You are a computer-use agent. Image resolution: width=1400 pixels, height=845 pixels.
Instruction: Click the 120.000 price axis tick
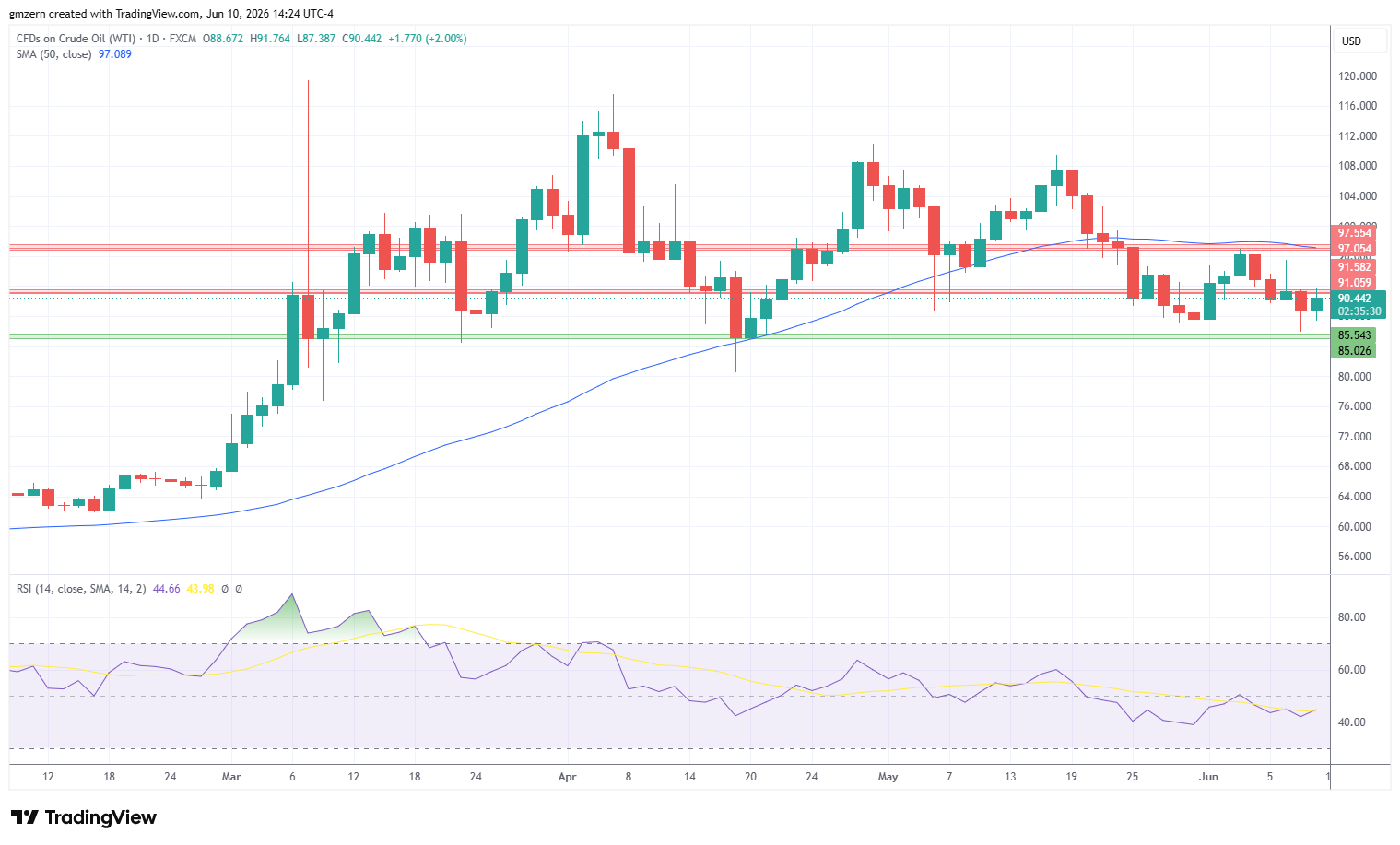[x=1358, y=76]
